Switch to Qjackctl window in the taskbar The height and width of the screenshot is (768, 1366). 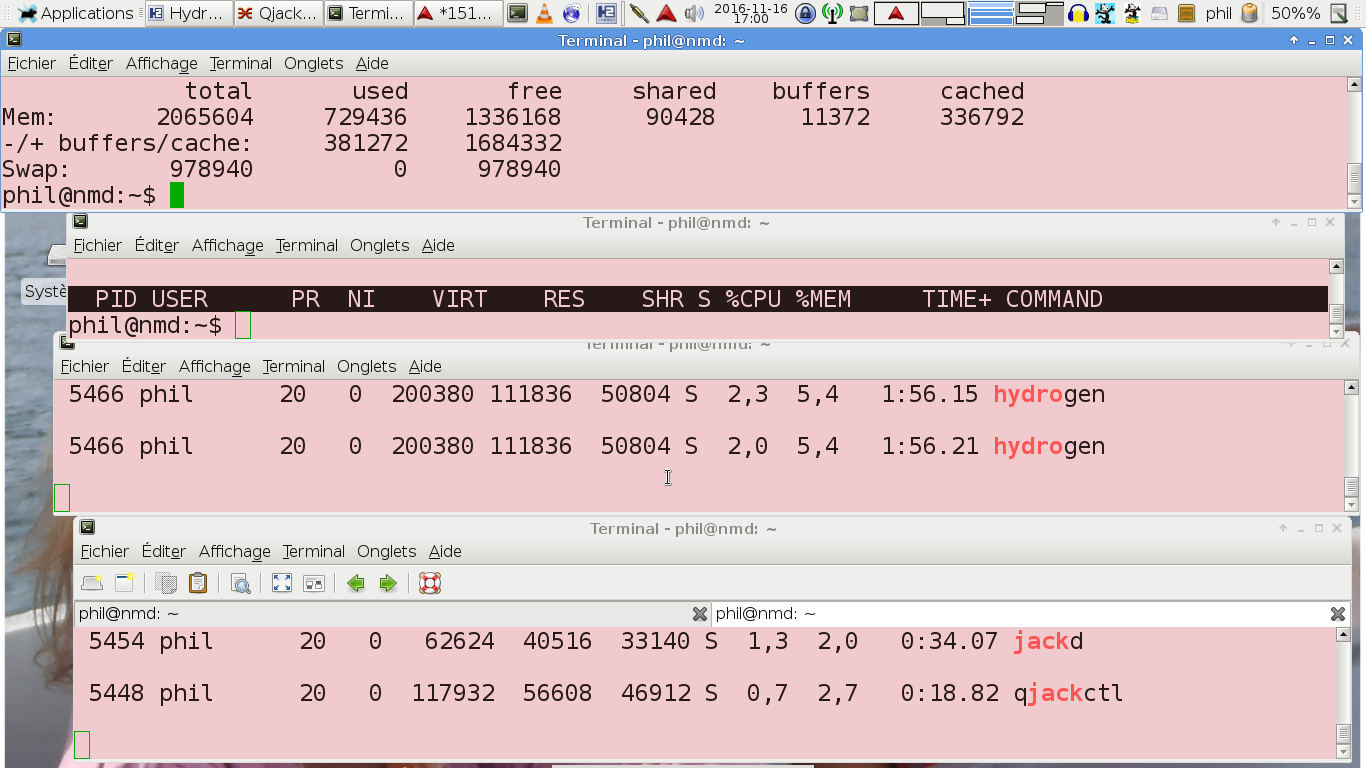point(277,13)
